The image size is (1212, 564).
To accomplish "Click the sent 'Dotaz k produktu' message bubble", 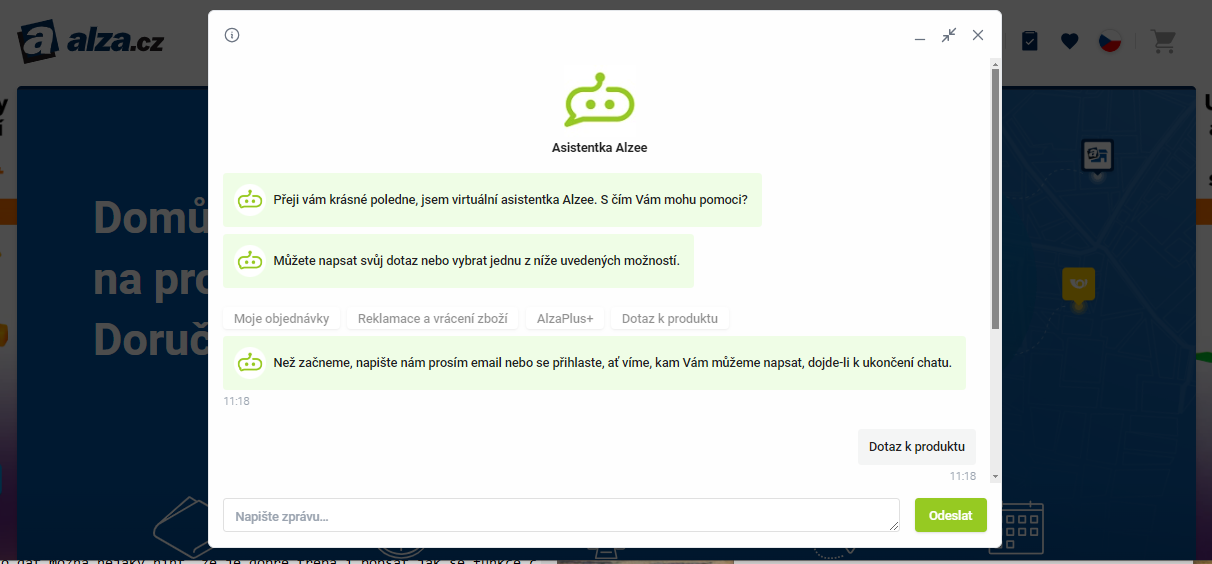I will pos(917,447).
